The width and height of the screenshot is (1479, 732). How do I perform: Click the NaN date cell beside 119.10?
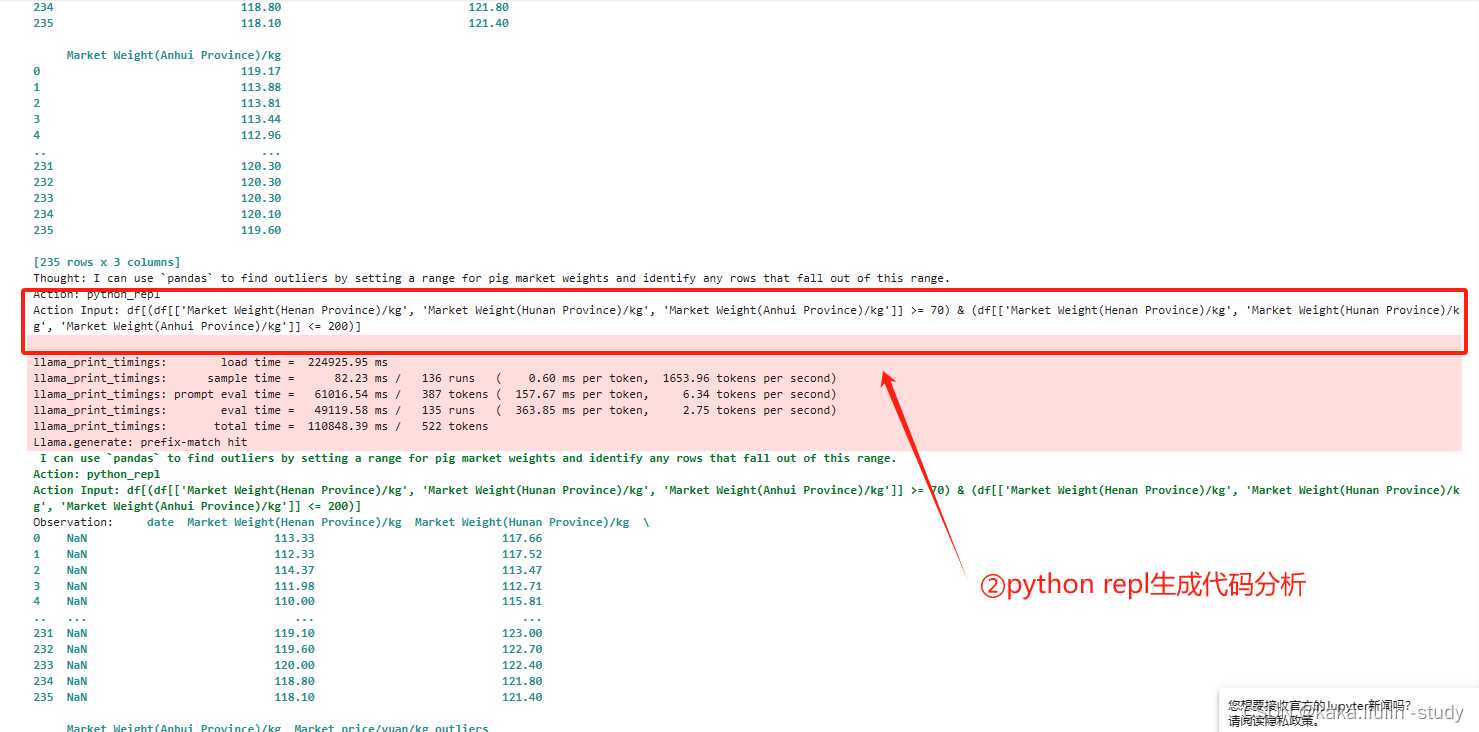(x=77, y=633)
